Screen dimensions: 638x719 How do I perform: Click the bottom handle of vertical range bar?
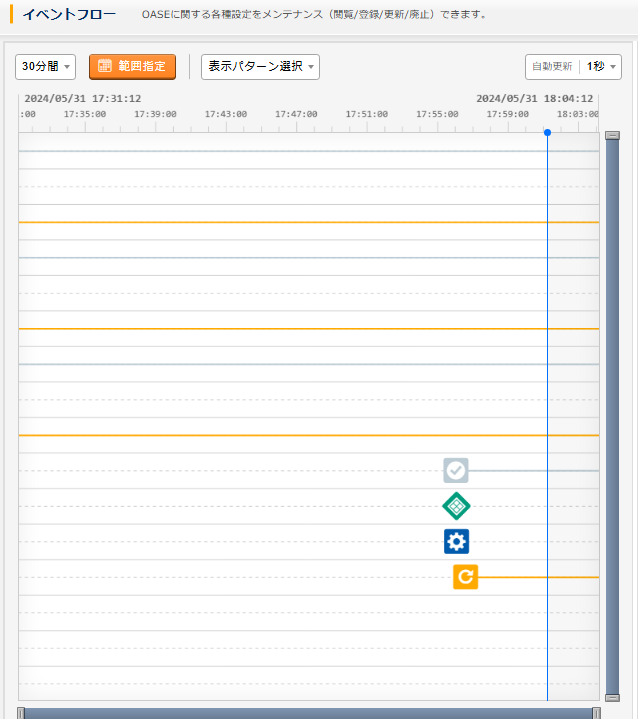pos(612,698)
